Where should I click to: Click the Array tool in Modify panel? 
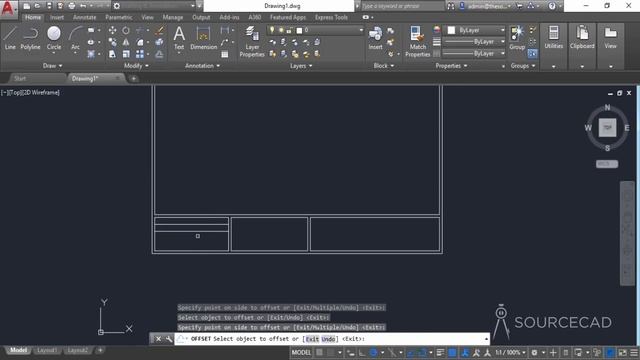coord(140,54)
